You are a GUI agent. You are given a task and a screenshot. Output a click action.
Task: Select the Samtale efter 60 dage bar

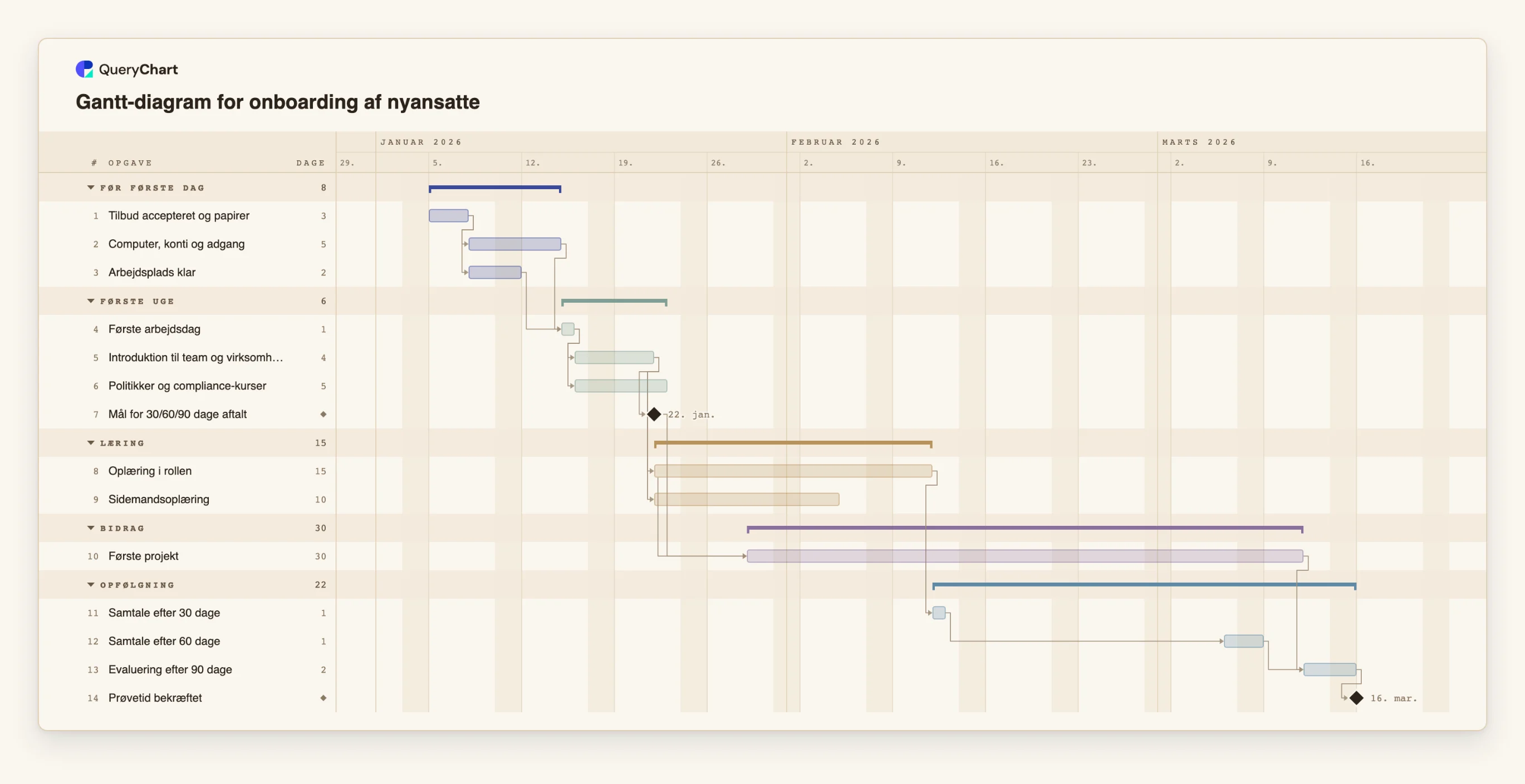point(1244,642)
